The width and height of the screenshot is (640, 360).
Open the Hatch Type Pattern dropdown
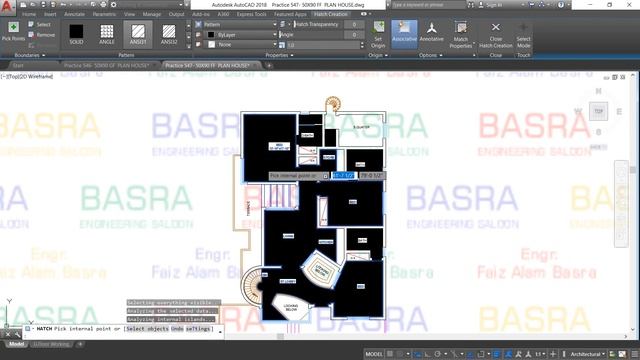pos(240,24)
